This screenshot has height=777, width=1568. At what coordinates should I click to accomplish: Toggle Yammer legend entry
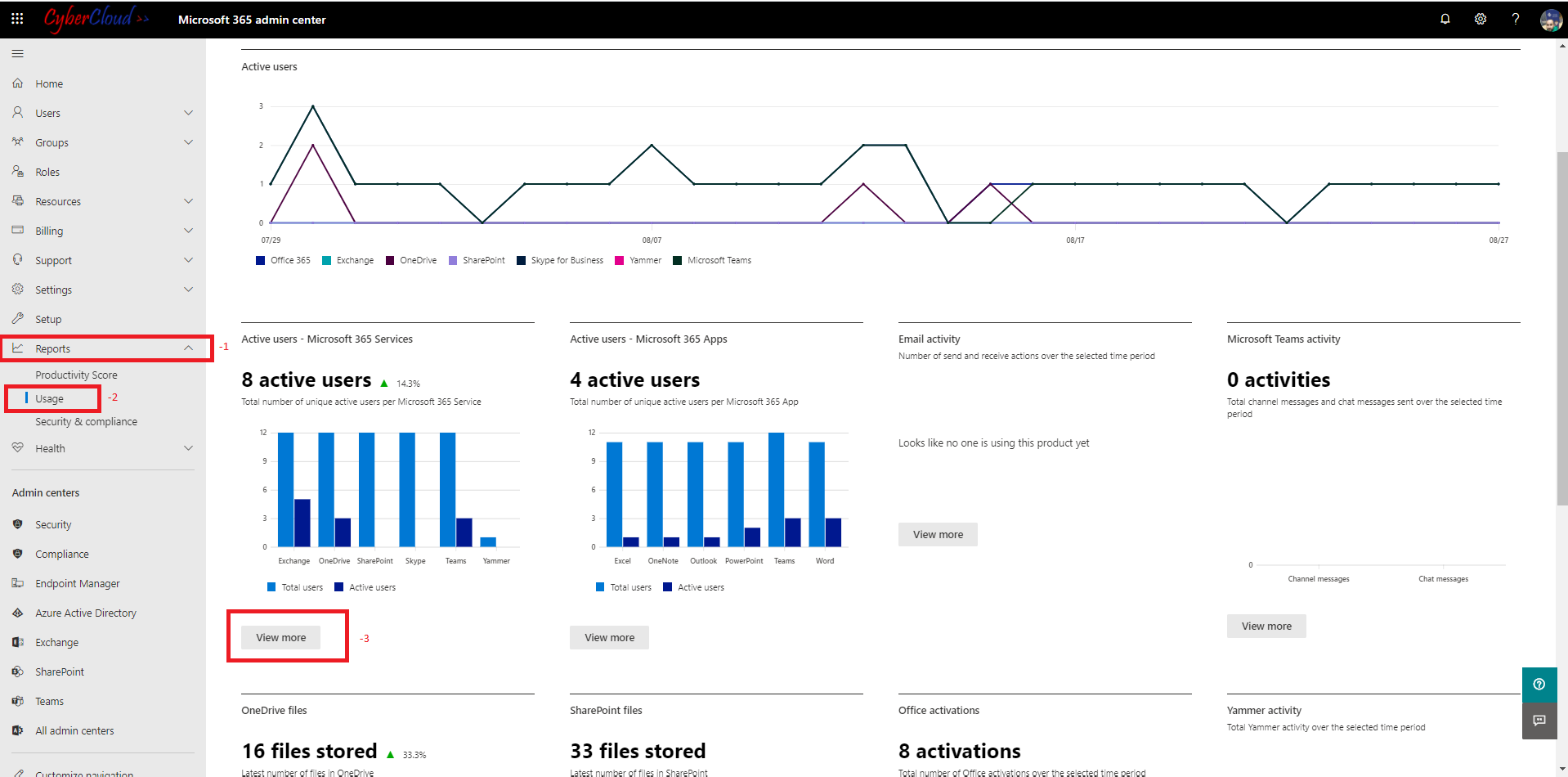[x=638, y=260]
